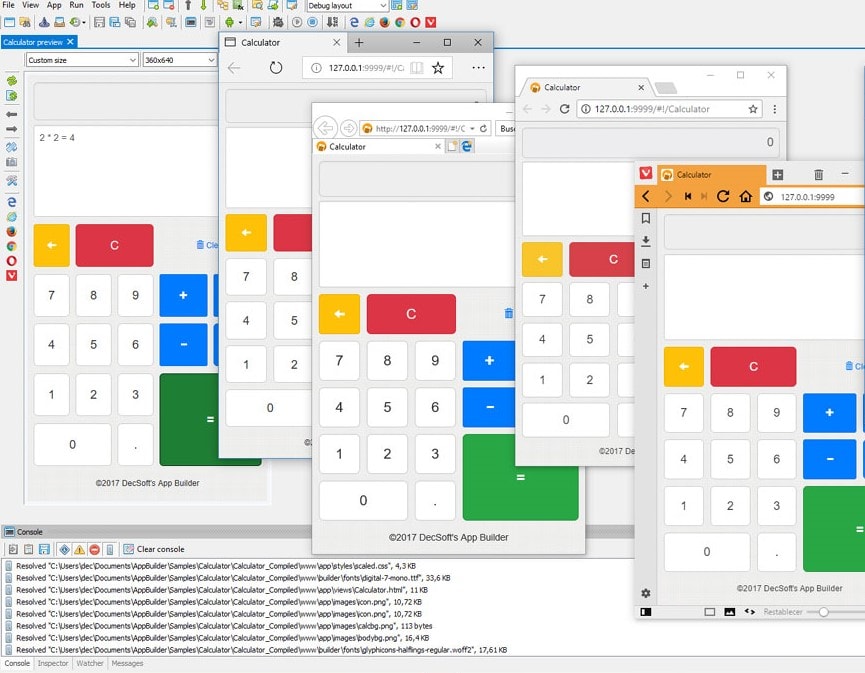This screenshot has height=673, width=865.
Task: Toggle the warnings filter in Console toolbar
Action: [x=79, y=549]
